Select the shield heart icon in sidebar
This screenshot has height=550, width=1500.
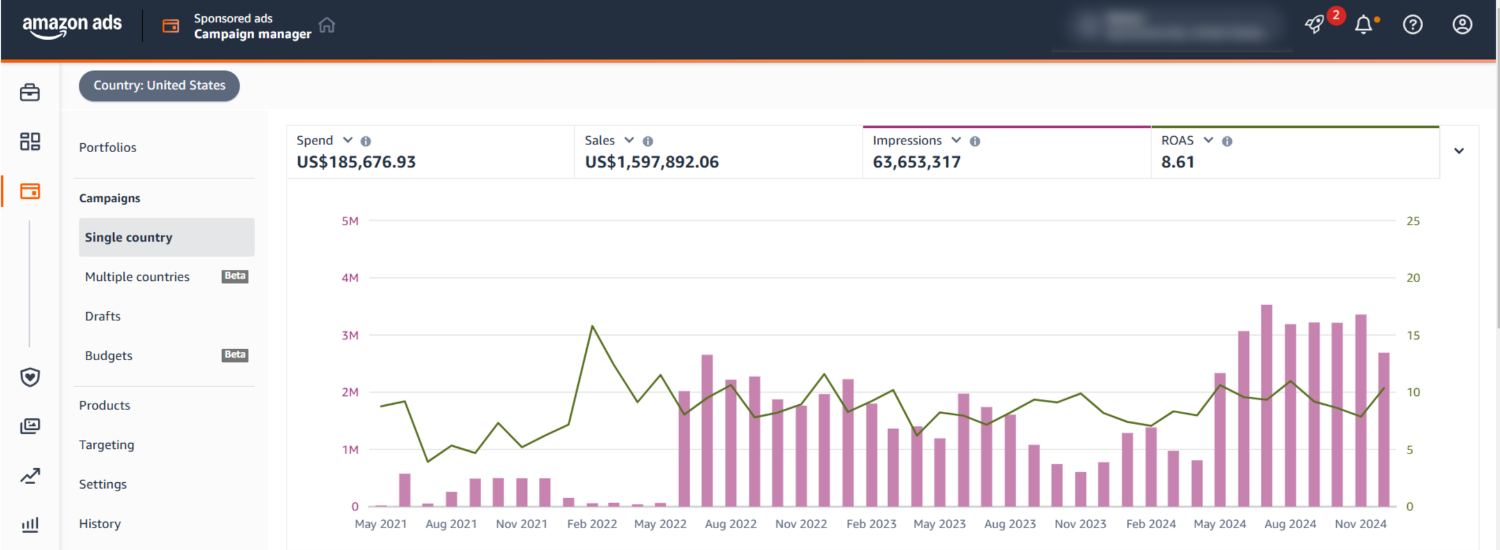pyautogui.click(x=30, y=377)
